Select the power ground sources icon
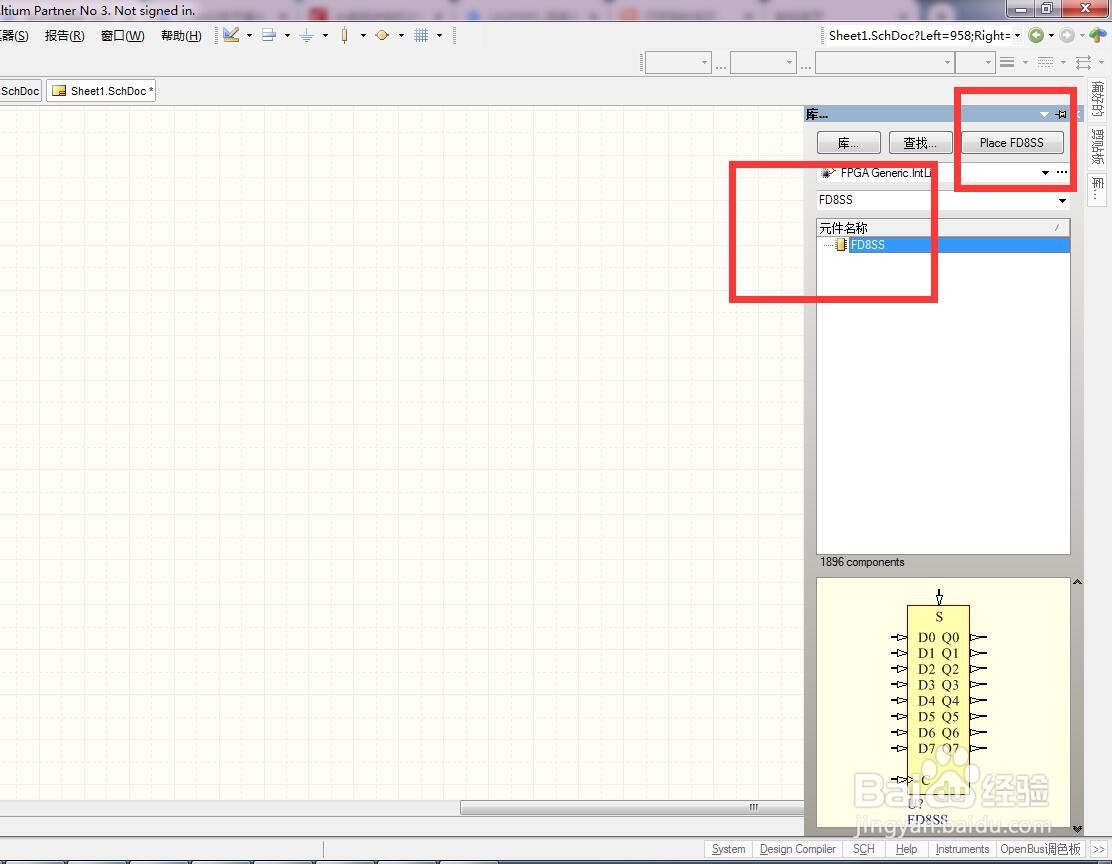Screen dimensions: 1112x864 click(x=306, y=35)
